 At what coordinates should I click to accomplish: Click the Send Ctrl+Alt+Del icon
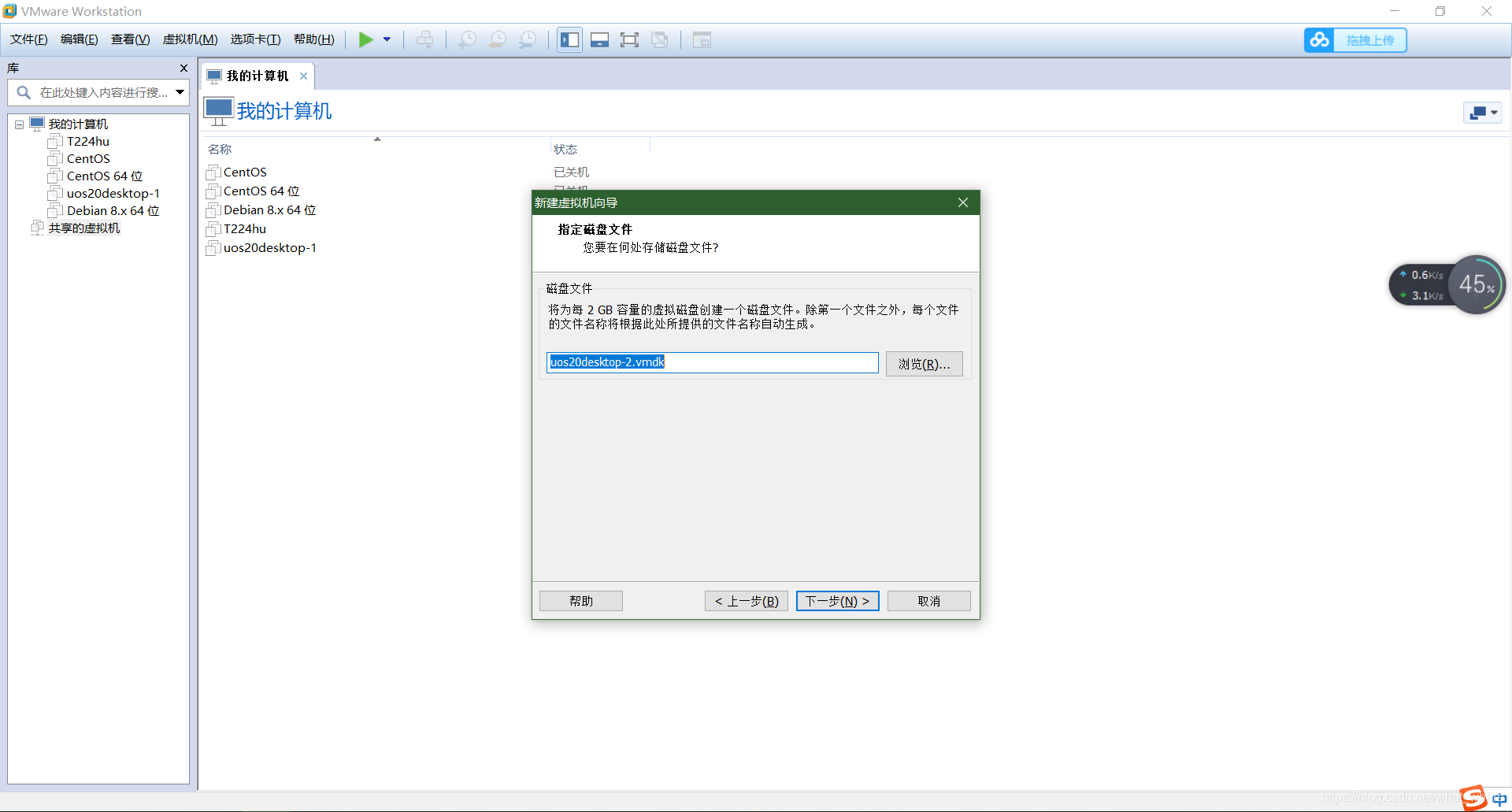tap(424, 39)
